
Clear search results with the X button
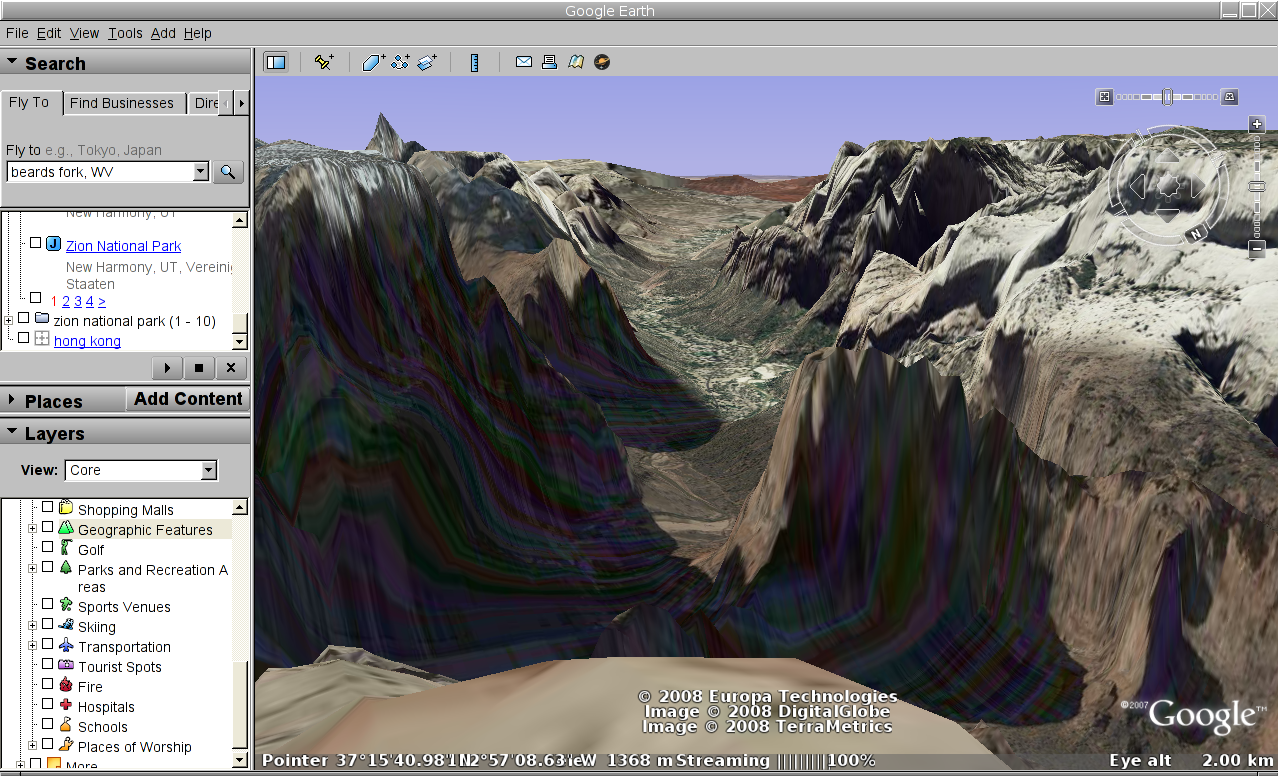point(231,368)
